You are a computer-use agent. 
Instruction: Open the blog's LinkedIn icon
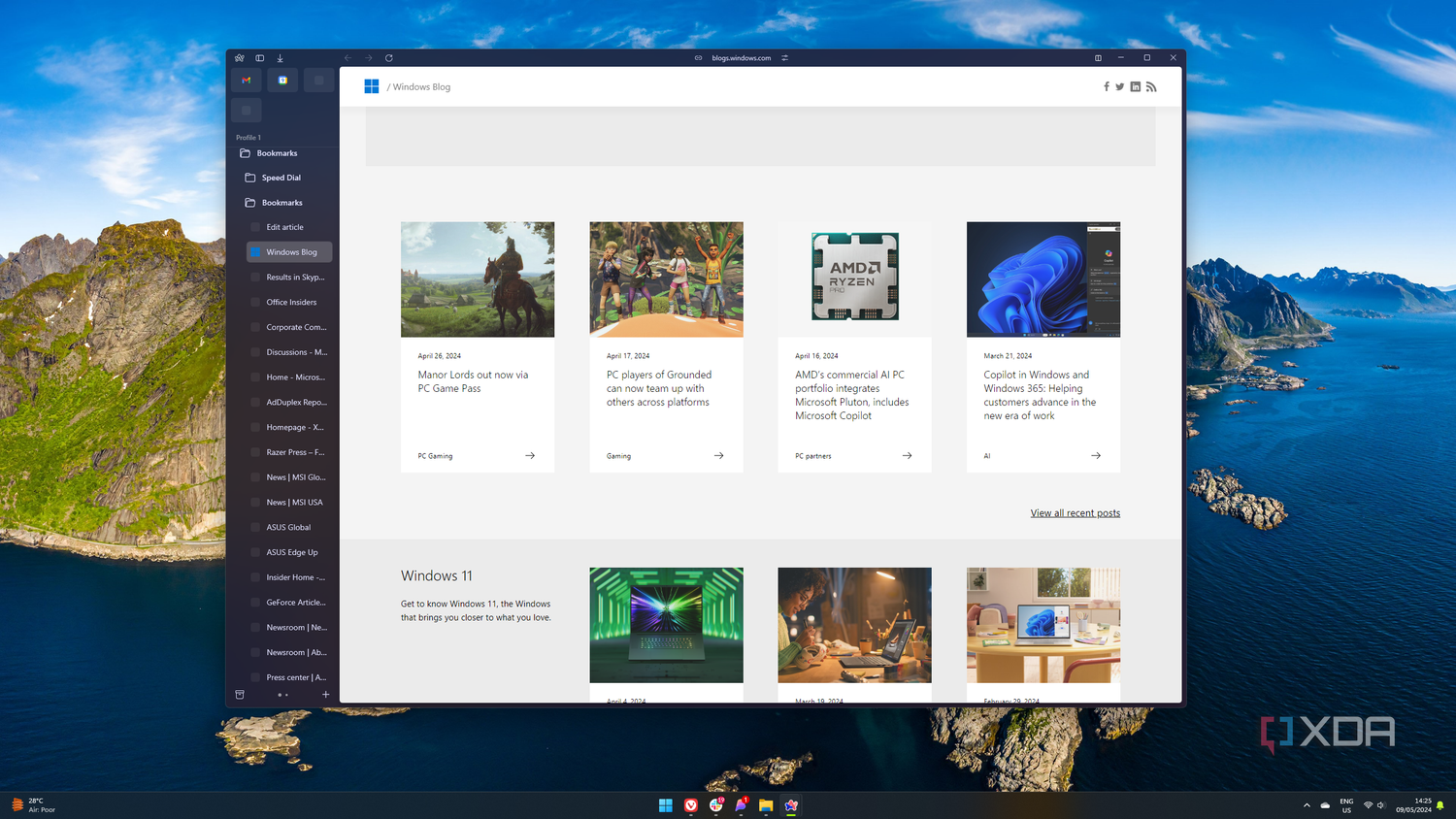1136,87
